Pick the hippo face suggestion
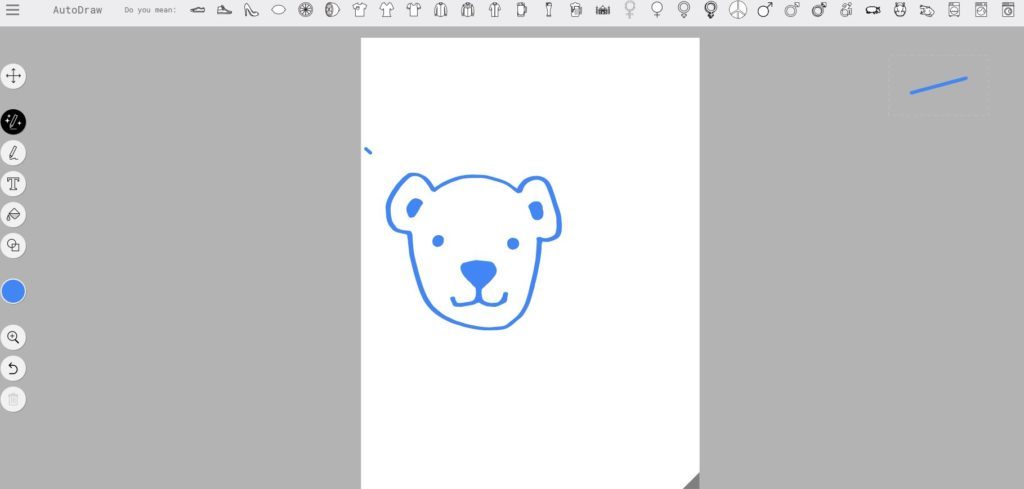Image resolution: width=1024 pixels, height=489 pixels. 900,10
